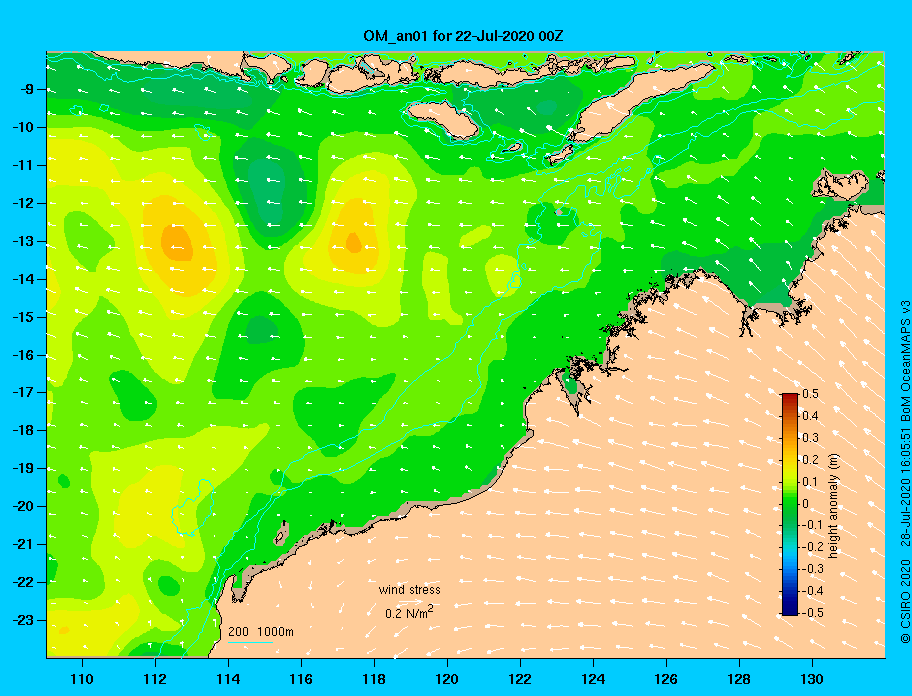
Task: Click the colorbar tick label '0.5'
Action: [x=810, y=394]
